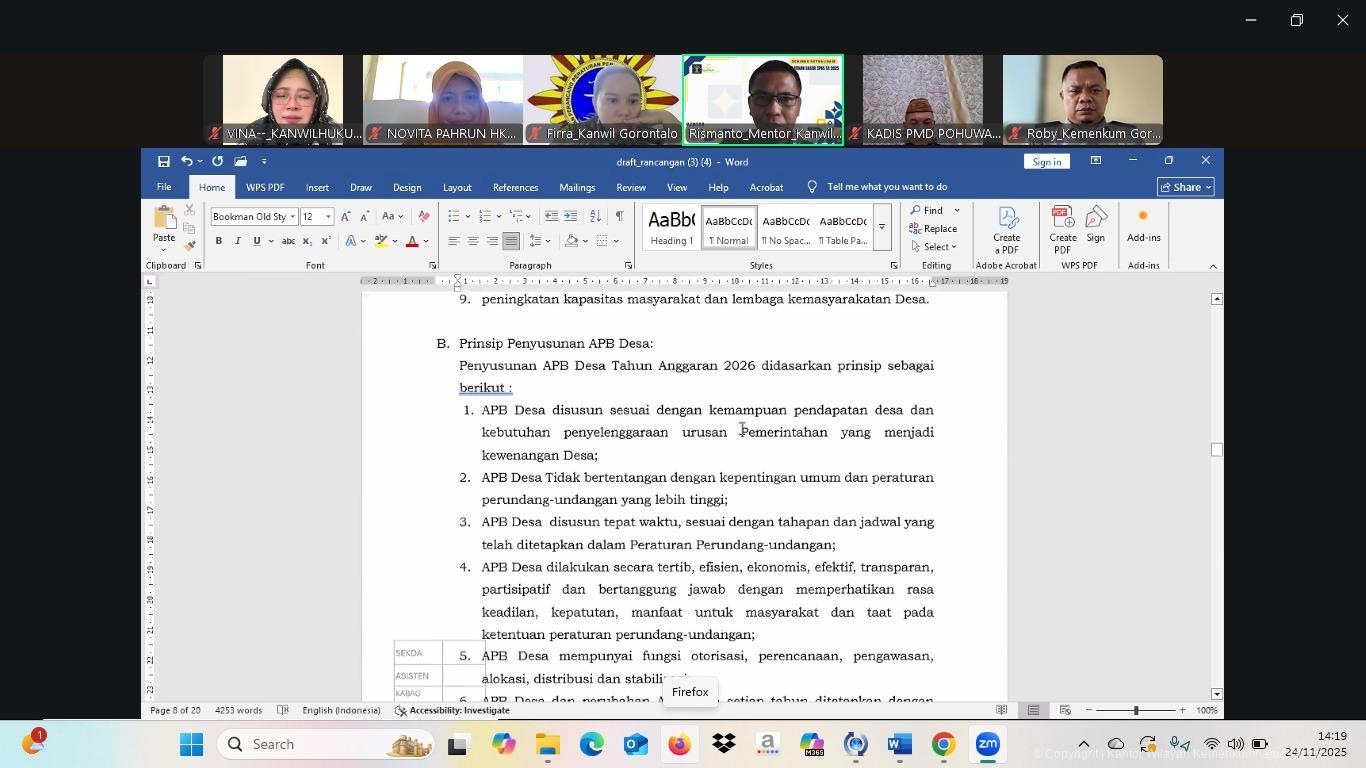Click the WPS PDF Sign icon
This screenshot has height=768, width=1366.
coord(1096,225)
